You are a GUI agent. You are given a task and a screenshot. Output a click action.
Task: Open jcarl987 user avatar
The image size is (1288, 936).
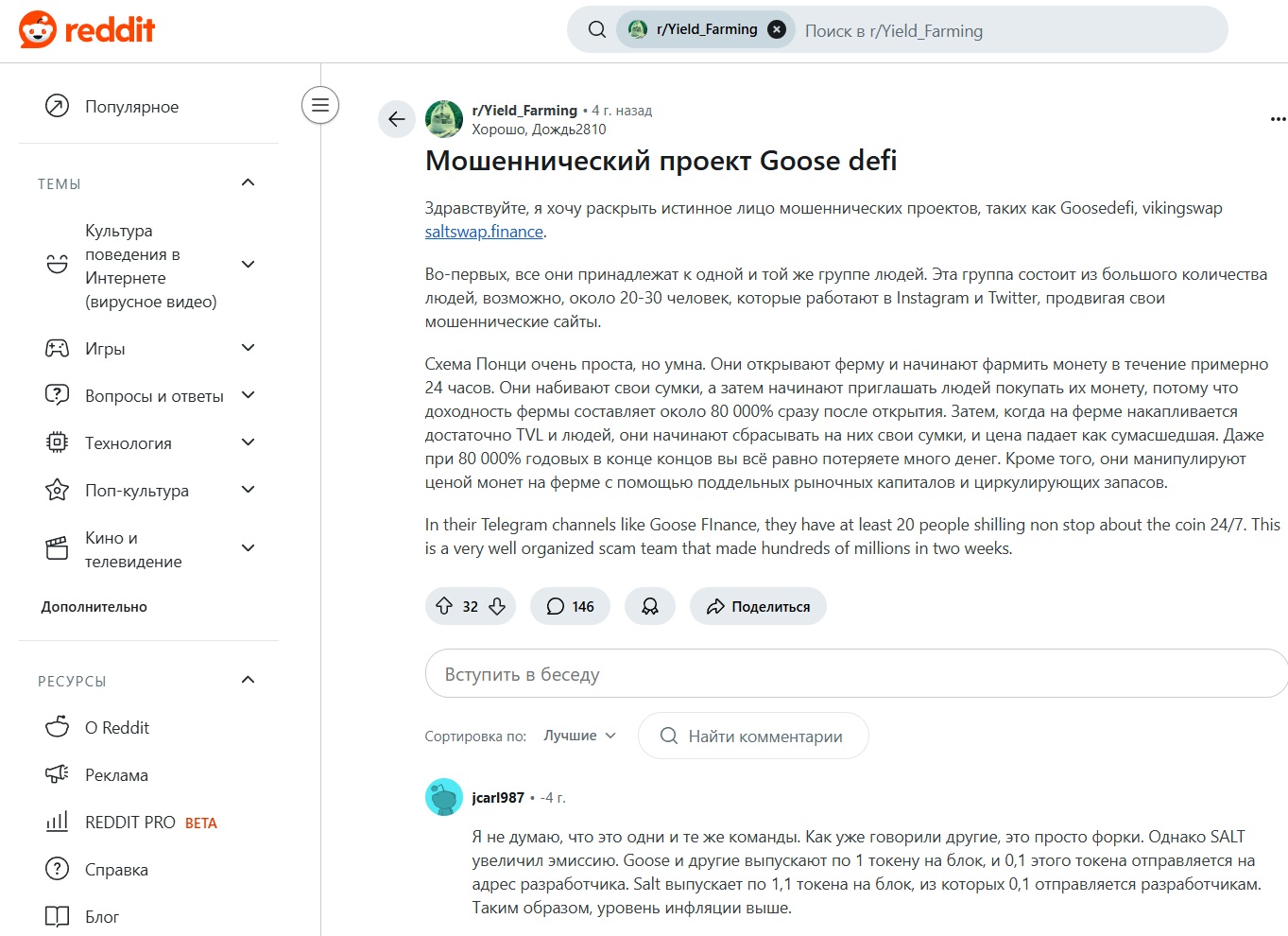(444, 797)
